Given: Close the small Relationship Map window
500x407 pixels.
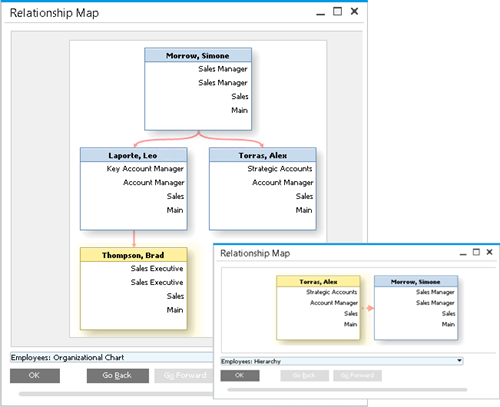Looking at the screenshot, I should [x=489, y=252].
